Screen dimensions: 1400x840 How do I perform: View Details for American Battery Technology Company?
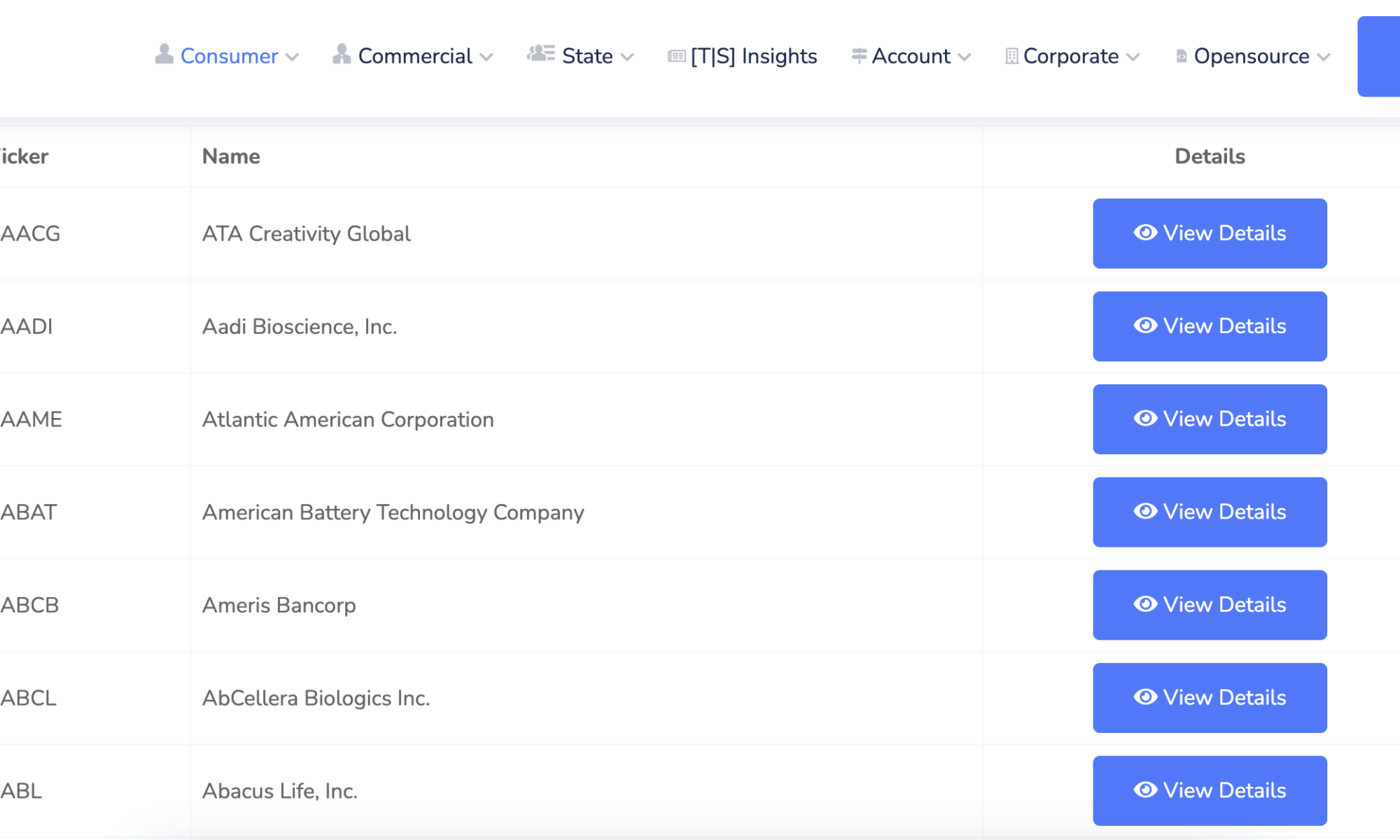1210,512
